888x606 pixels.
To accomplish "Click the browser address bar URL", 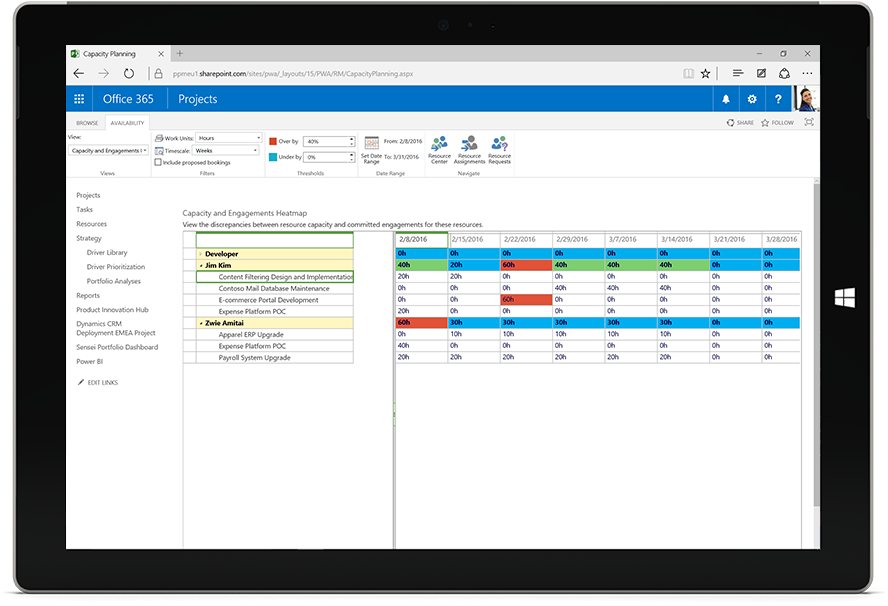I will pos(293,74).
